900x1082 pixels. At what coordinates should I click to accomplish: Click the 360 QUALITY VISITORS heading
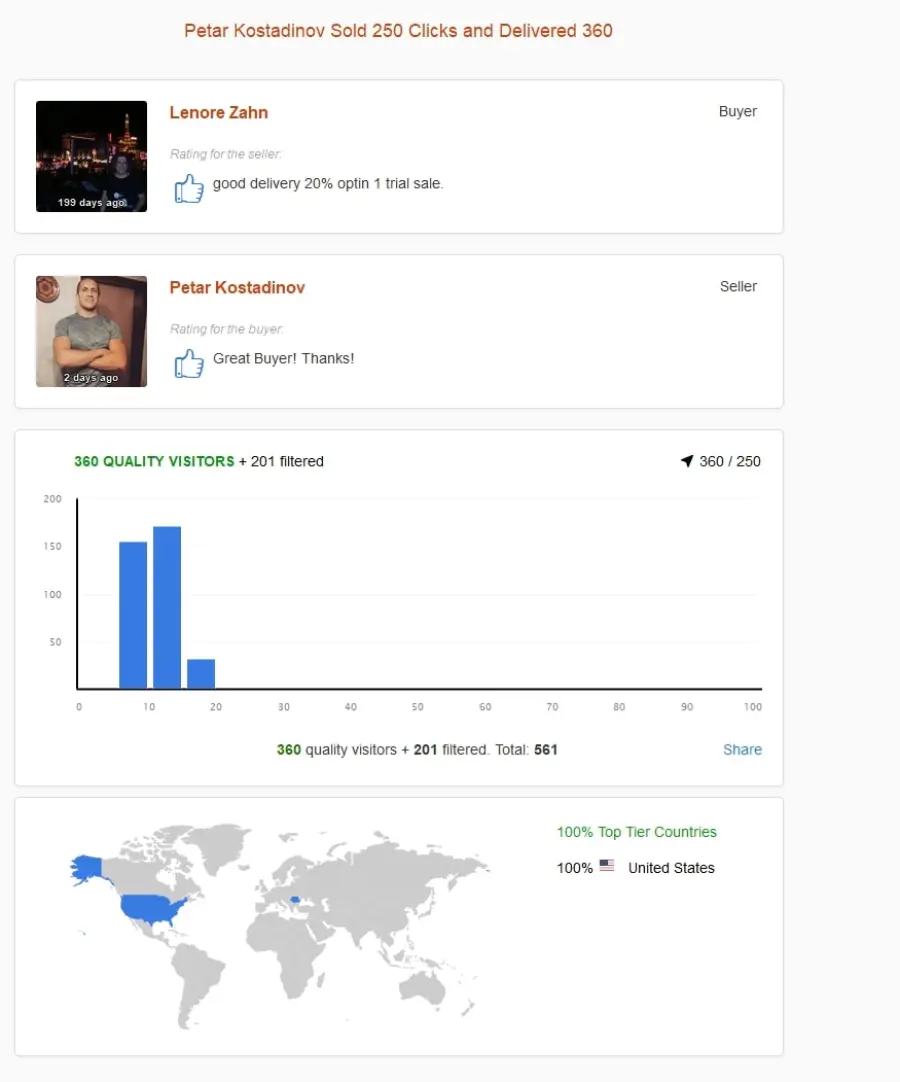154,461
